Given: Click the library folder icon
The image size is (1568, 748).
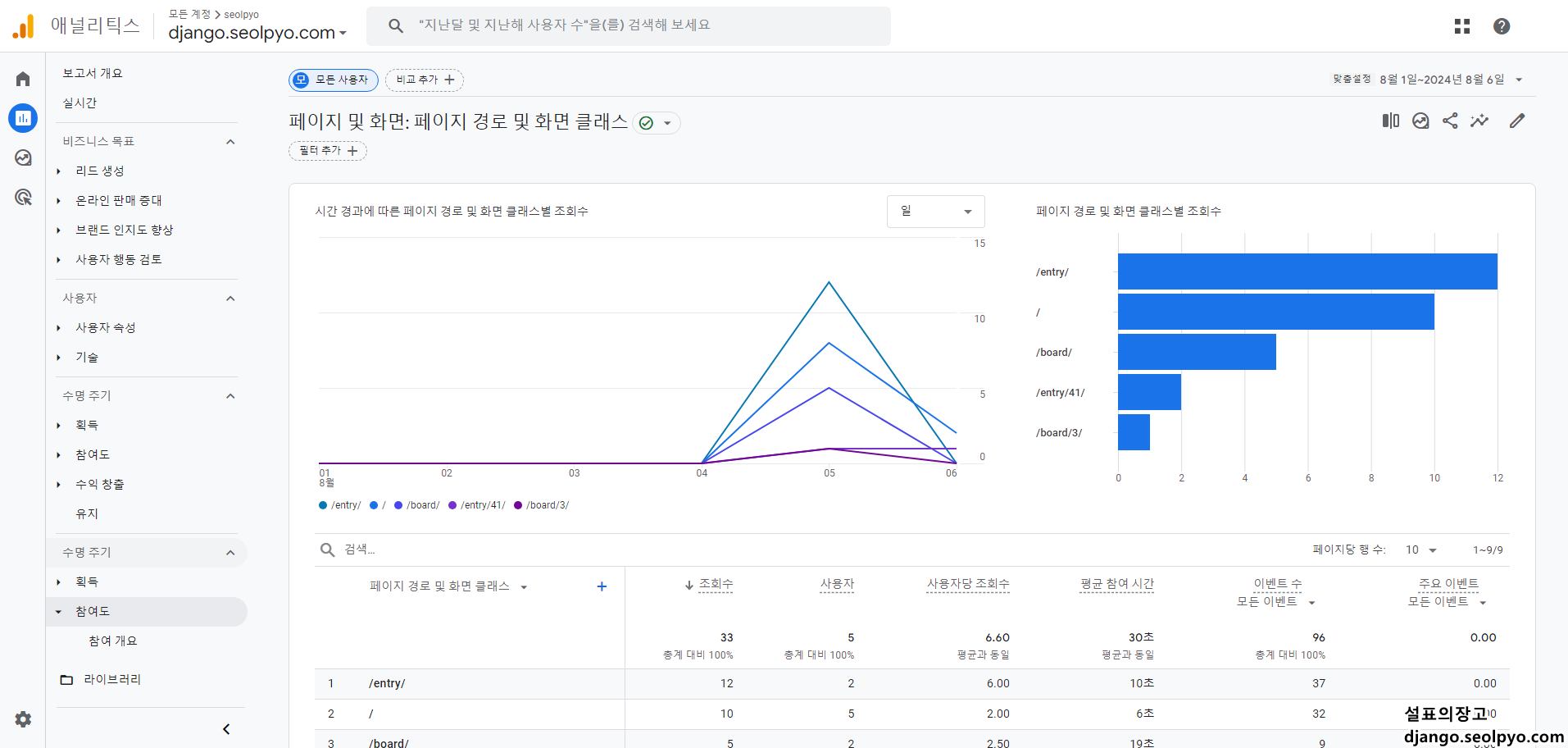Looking at the screenshot, I should 67,680.
